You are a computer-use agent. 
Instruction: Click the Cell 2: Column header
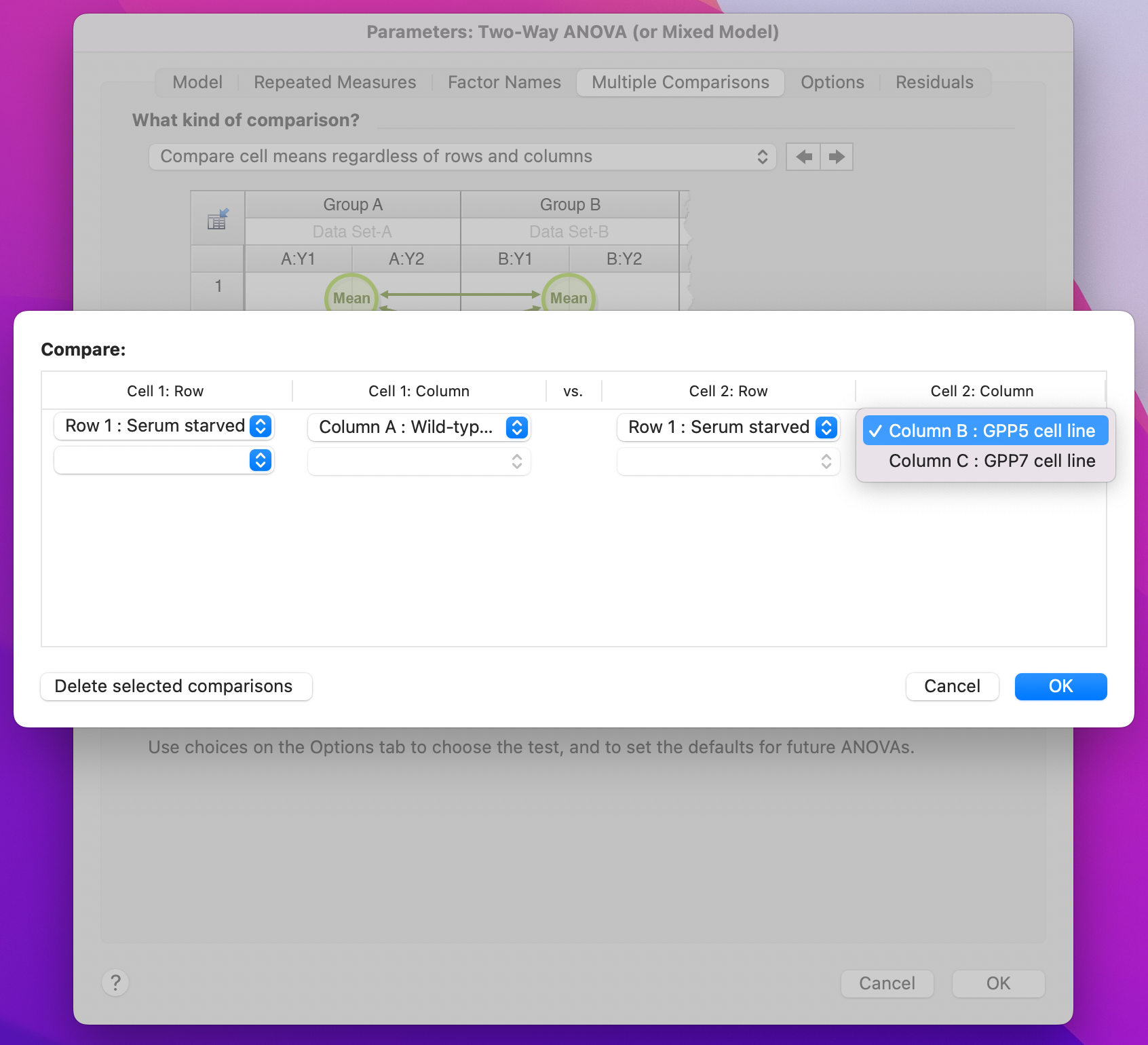(981, 391)
